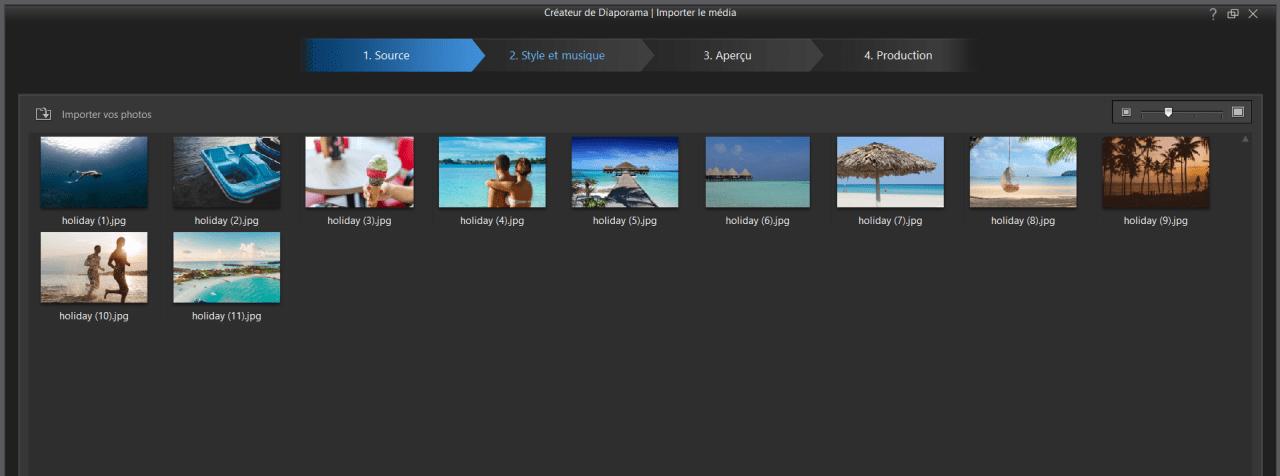The height and width of the screenshot is (476, 1280).
Task: Select the holiday (1).jpg underwater thumbnail
Action: 94,172
